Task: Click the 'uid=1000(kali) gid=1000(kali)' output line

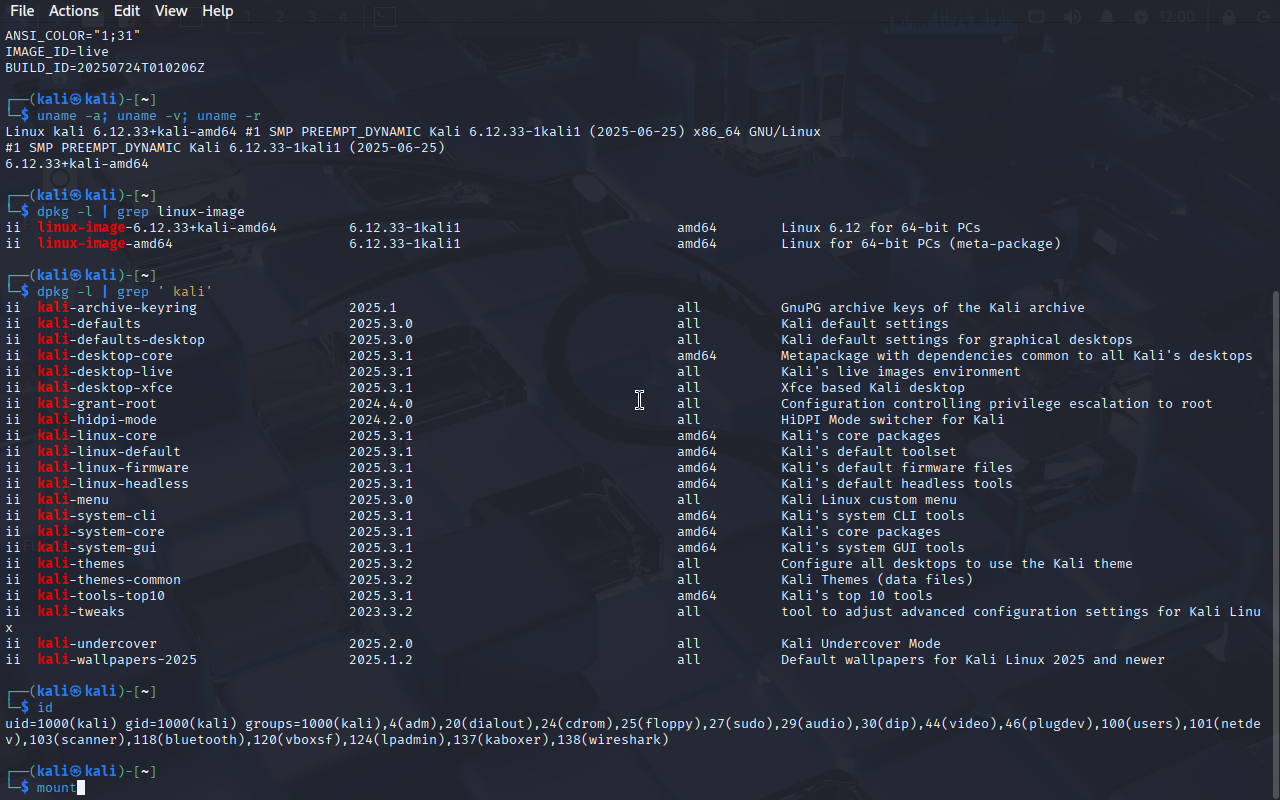Action: click(633, 732)
